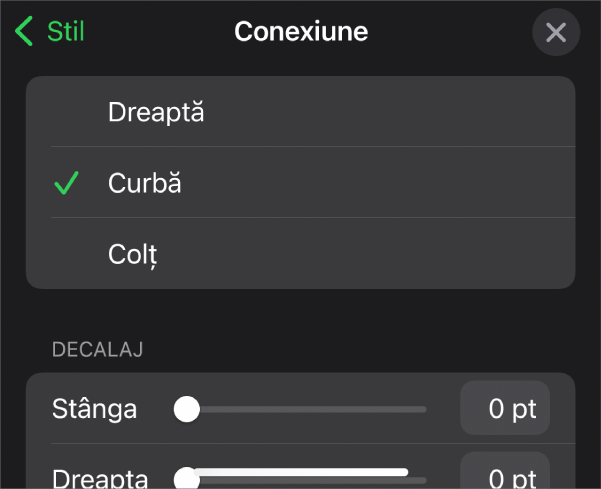Choose the Curbă connection option
Viewport: 601px width, 489px height.
point(145,184)
